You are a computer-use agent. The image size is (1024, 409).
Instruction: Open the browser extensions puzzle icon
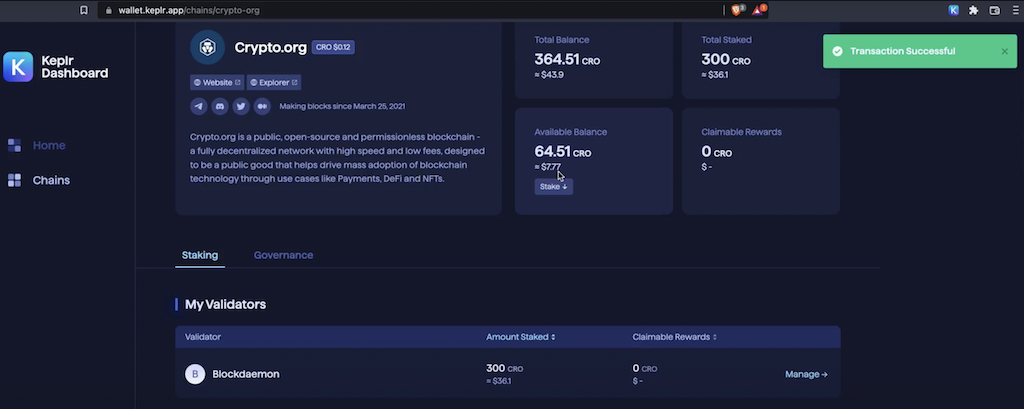pyautogui.click(x=974, y=10)
